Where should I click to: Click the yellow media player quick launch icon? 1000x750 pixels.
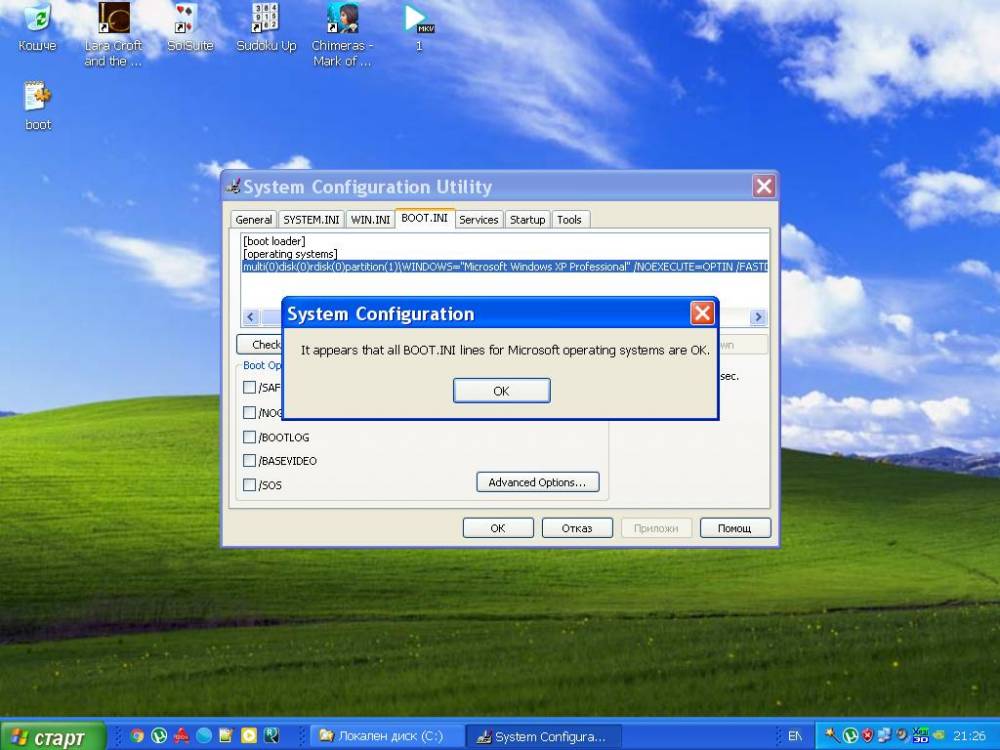coord(249,735)
